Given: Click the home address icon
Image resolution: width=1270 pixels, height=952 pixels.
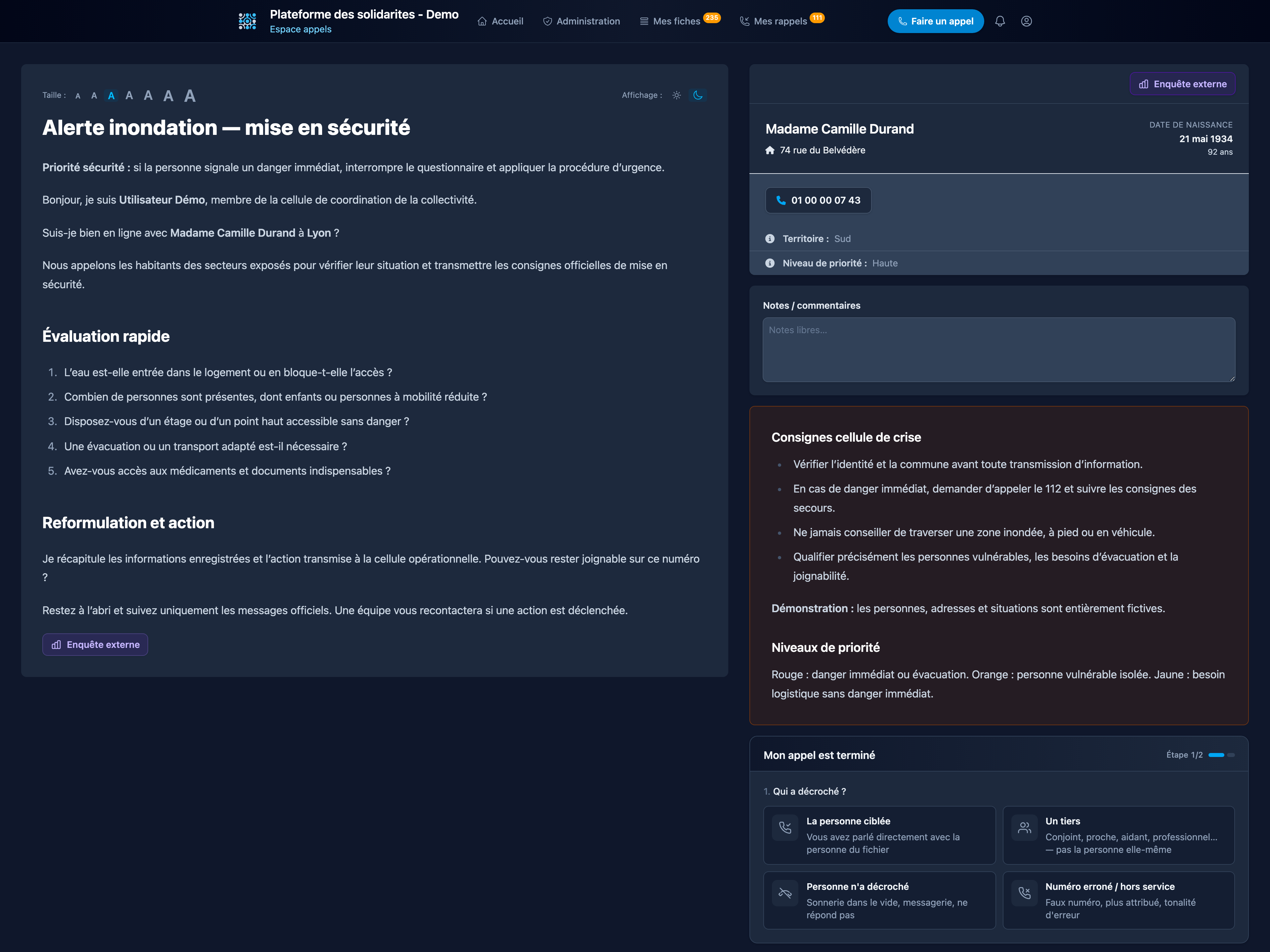Looking at the screenshot, I should (770, 150).
